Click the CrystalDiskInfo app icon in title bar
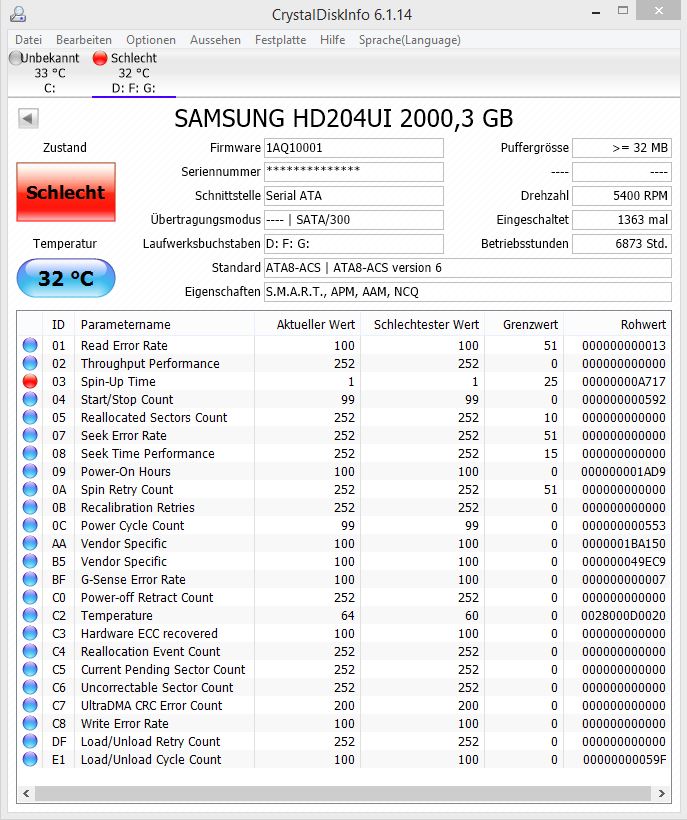This screenshot has width=687, height=820. coord(18,14)
